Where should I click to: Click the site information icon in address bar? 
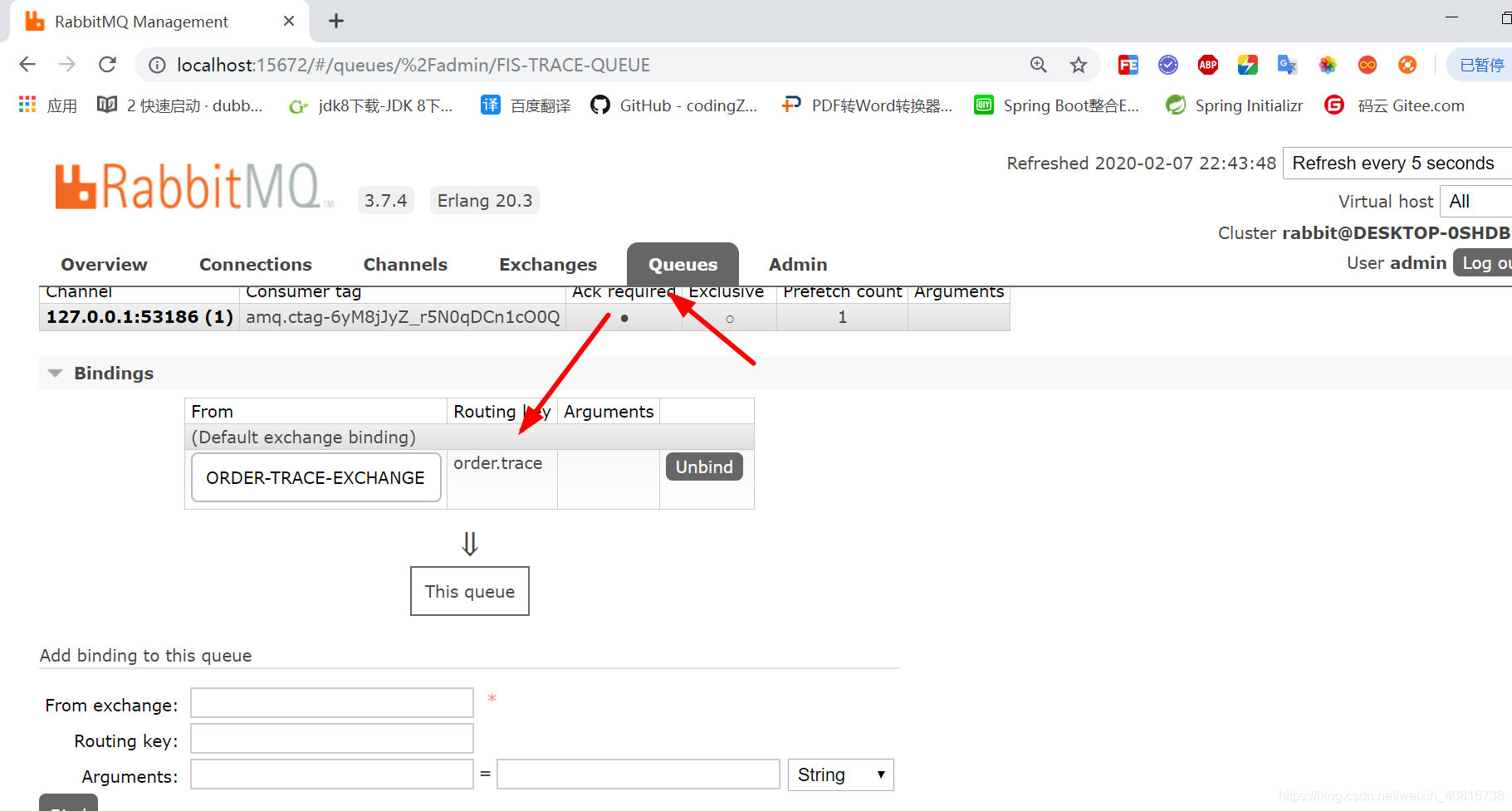157,65
